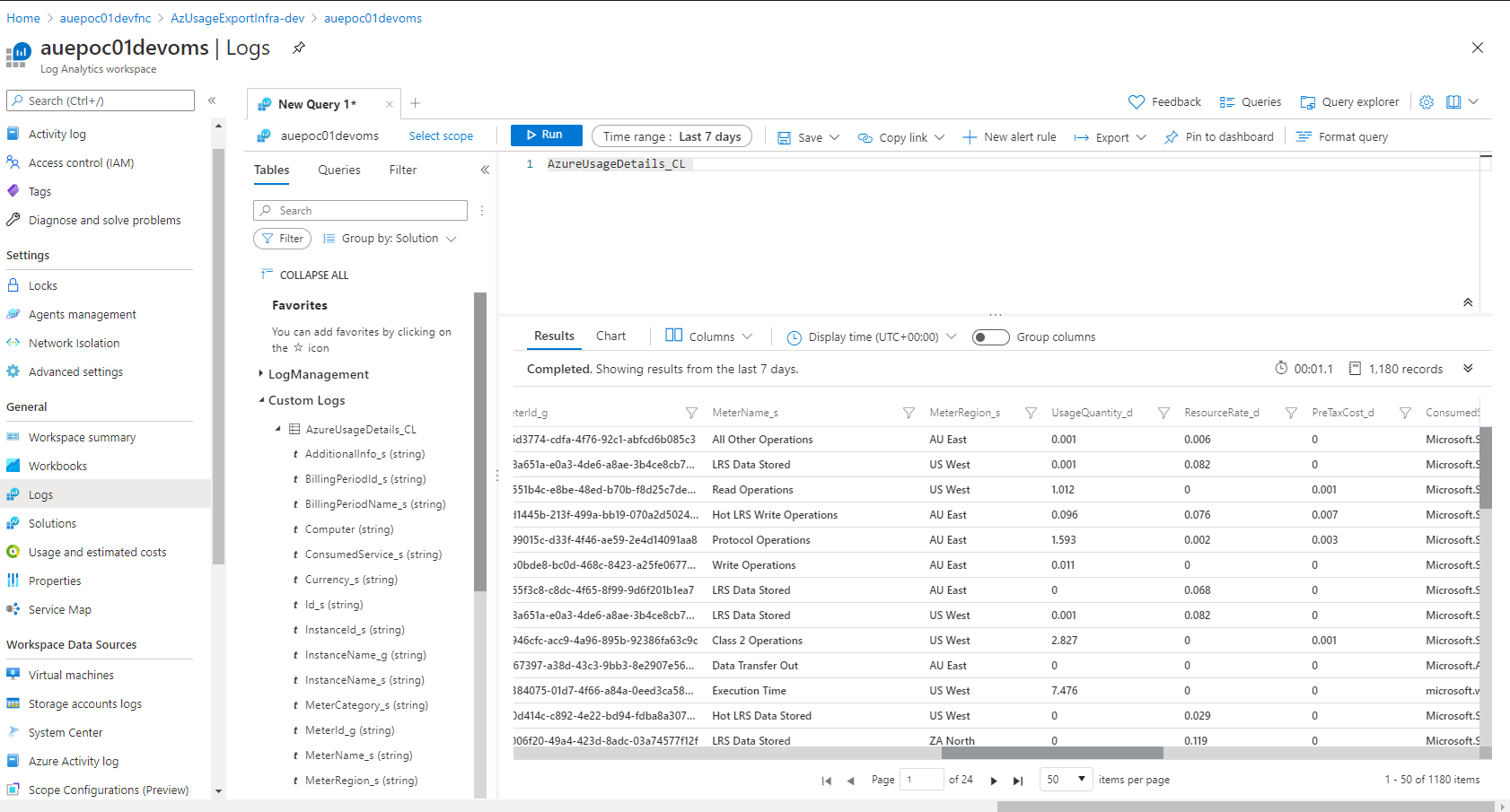The width and height of the screenshot is (1510, 812).
Task: Close the New Query 1 tab
Action: click(x=390, y=104)
